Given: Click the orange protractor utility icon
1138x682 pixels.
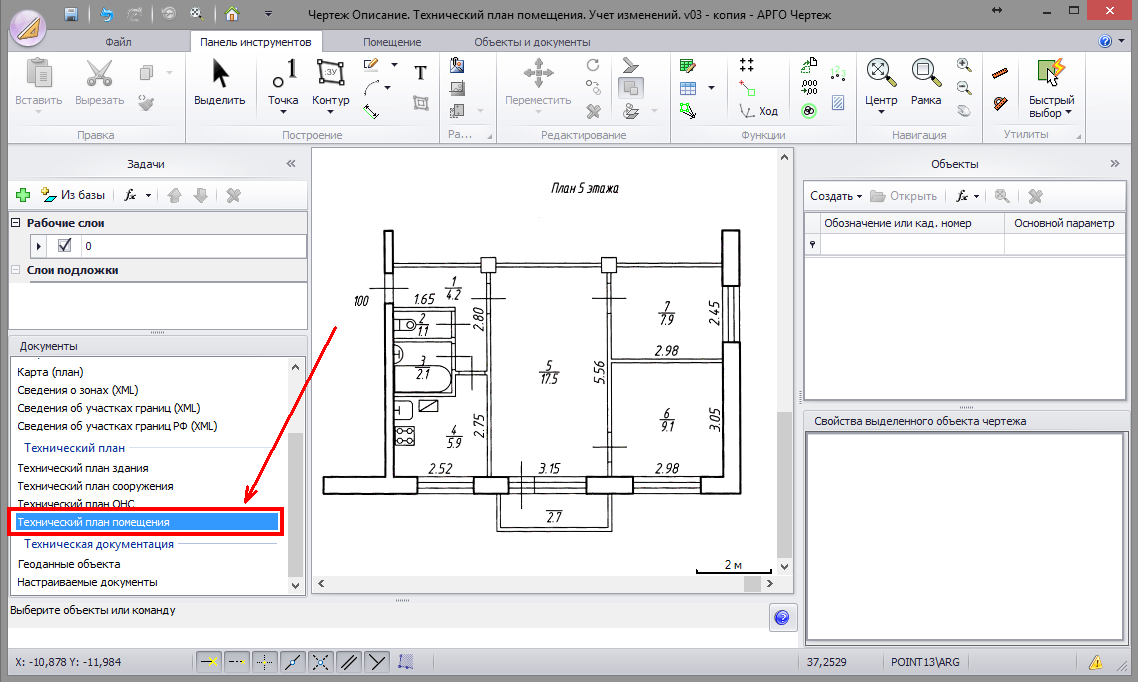Looking at the screenshot, I should click(1000, 103).
